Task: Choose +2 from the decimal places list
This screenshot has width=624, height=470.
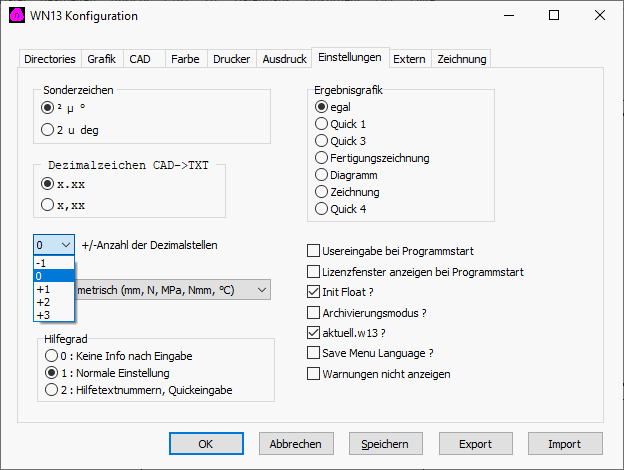Action: [x=43, y=302]
